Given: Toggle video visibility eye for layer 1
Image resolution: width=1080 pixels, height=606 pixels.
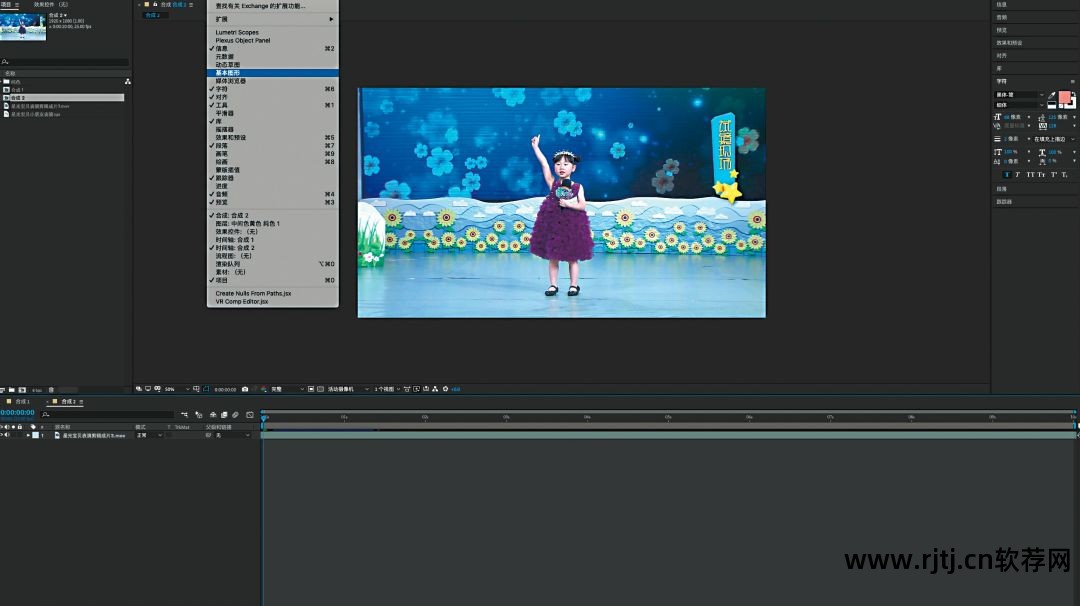Looking at the screenshot, I should pos(3,436).
